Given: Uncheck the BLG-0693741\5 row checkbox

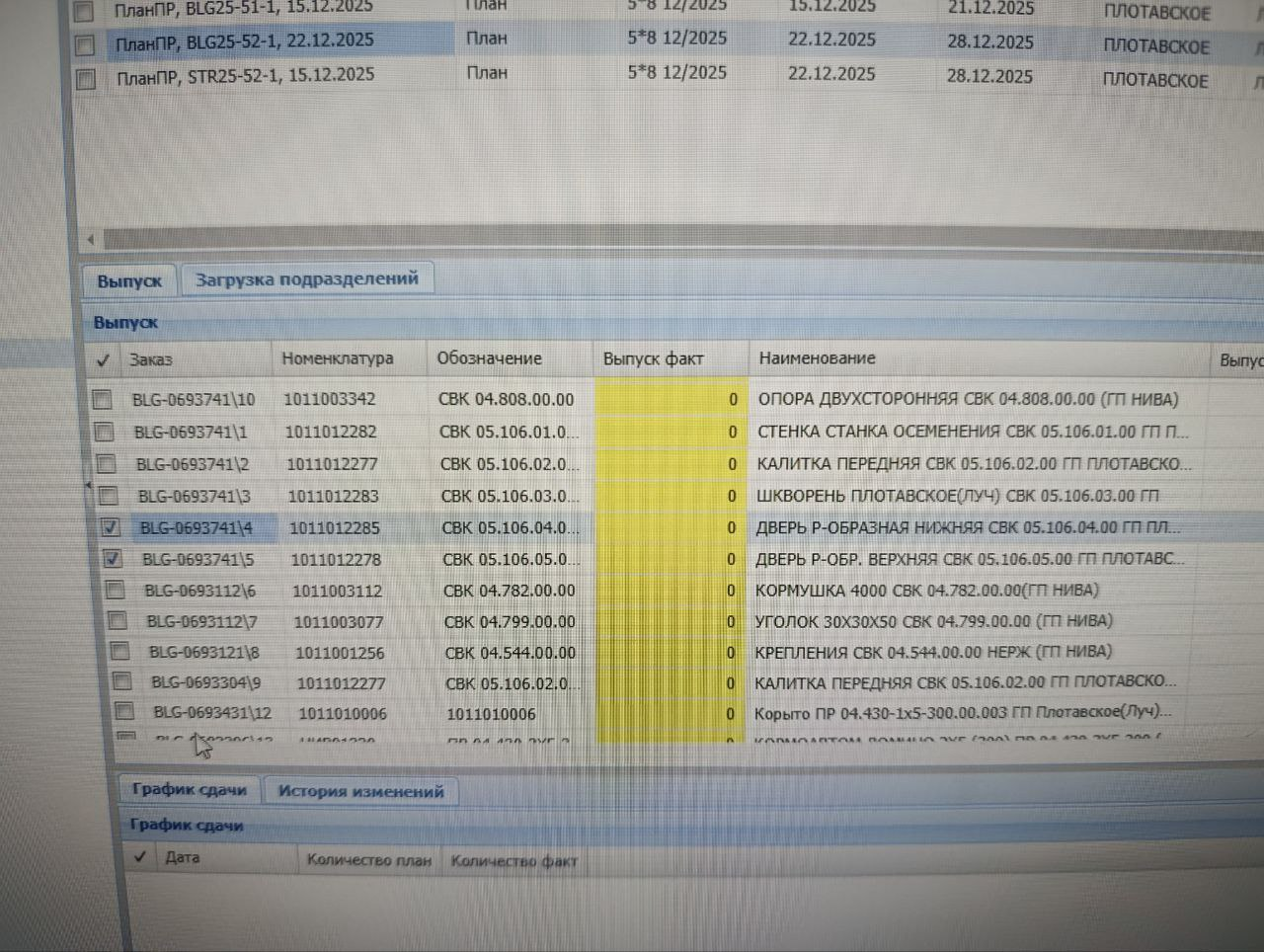Looking at the screenshot, I should (x=113, y=559).
